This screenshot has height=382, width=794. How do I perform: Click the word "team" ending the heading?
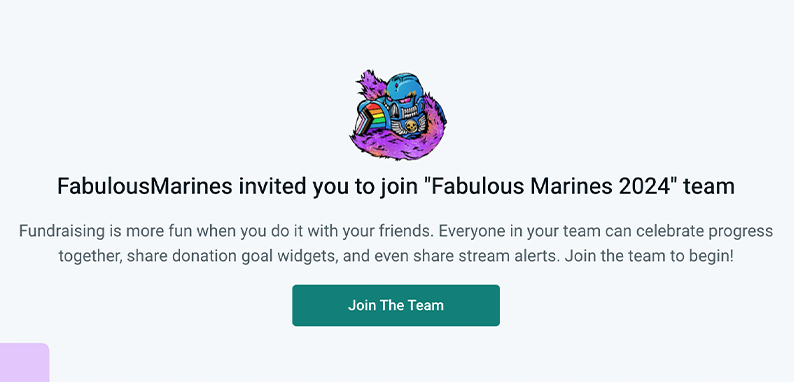pyautogui.click(x=709, y=186)
